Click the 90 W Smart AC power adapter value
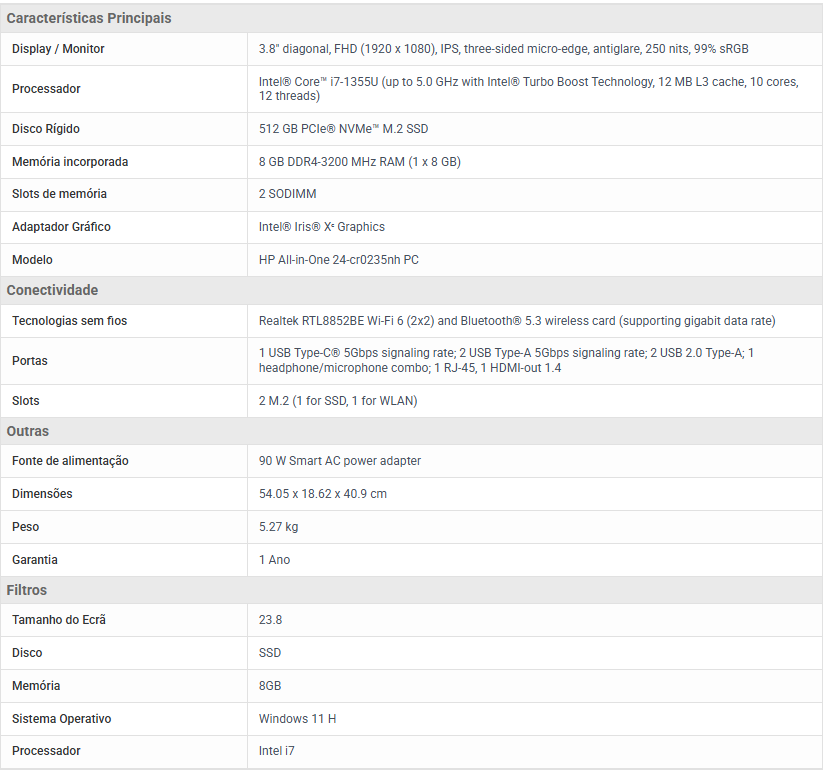Screen dimensions: 824x770 [x=339, y=461]
